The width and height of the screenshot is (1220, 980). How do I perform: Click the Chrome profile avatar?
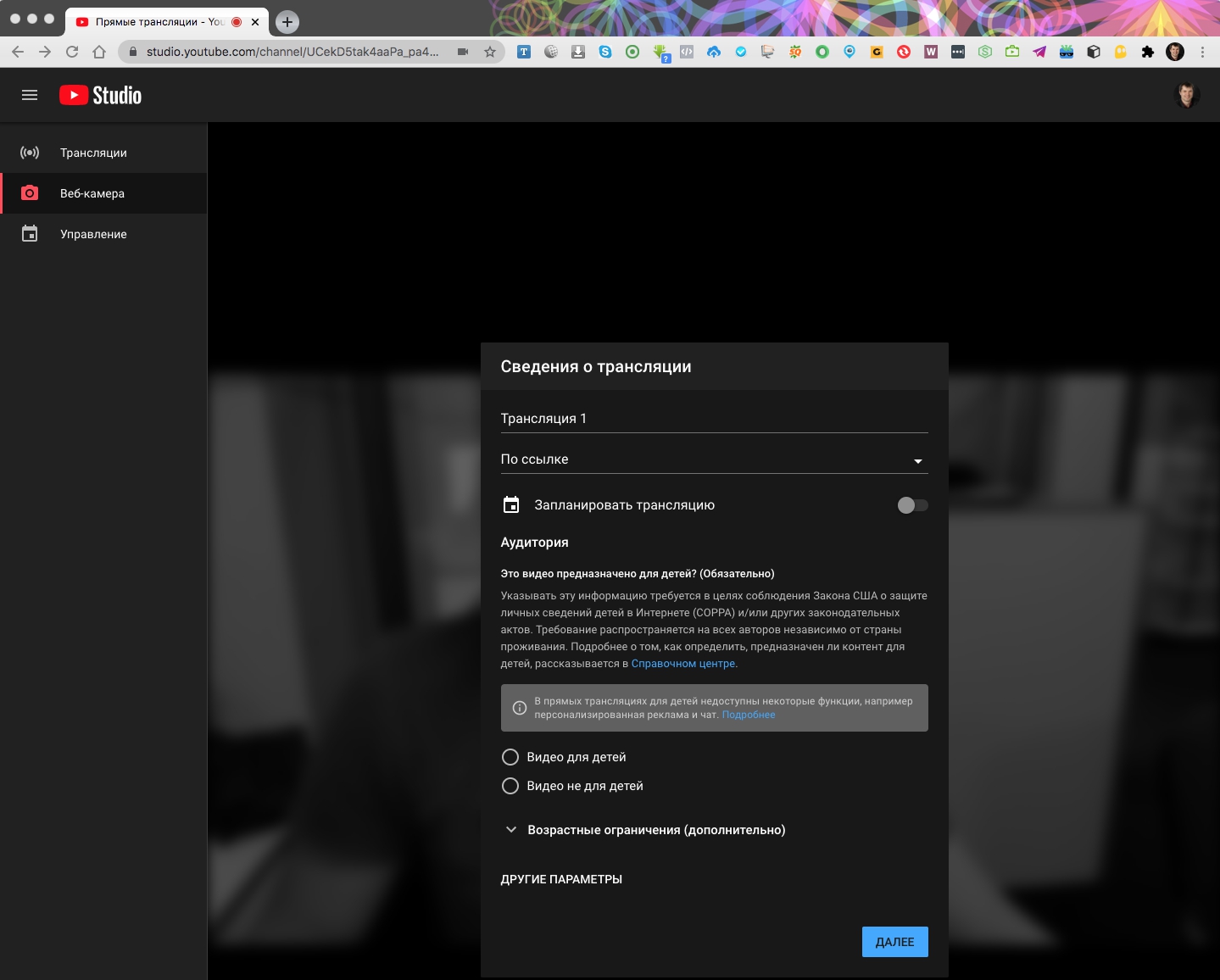1175,52
